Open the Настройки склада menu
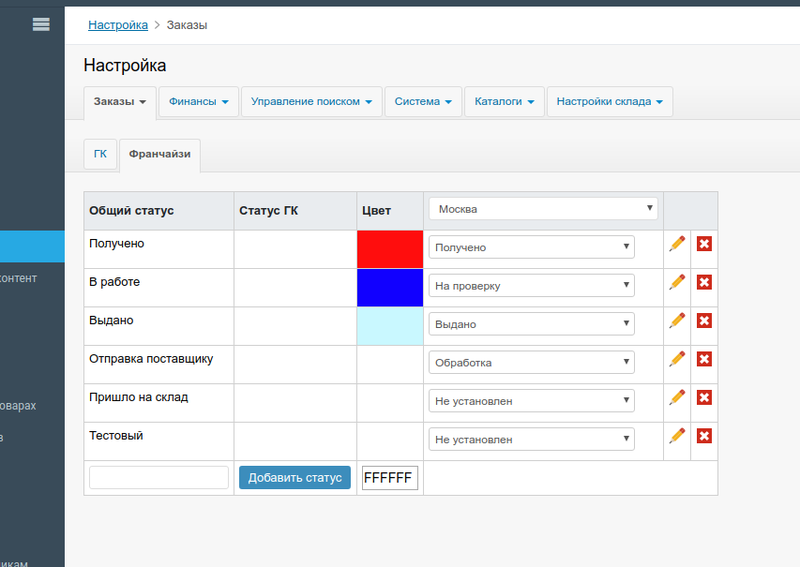 [609, 102]
